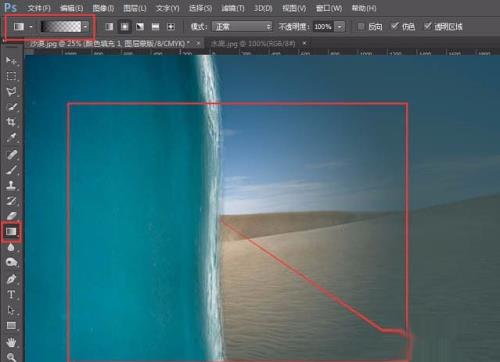
Task: Toggle the 仿色 dither checkbox
Action: 395,26
